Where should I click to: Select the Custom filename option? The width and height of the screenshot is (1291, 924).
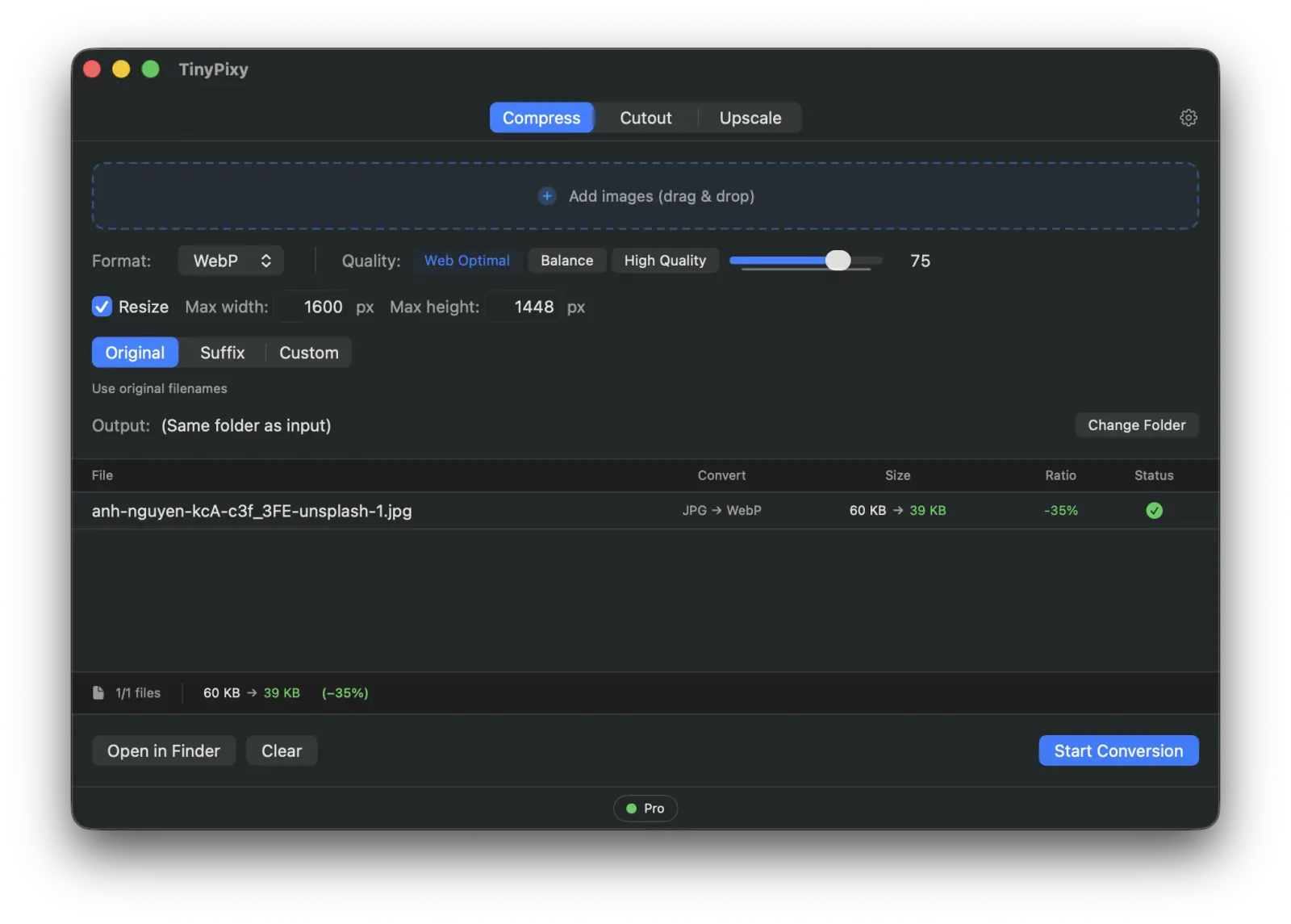click(309, 353)
